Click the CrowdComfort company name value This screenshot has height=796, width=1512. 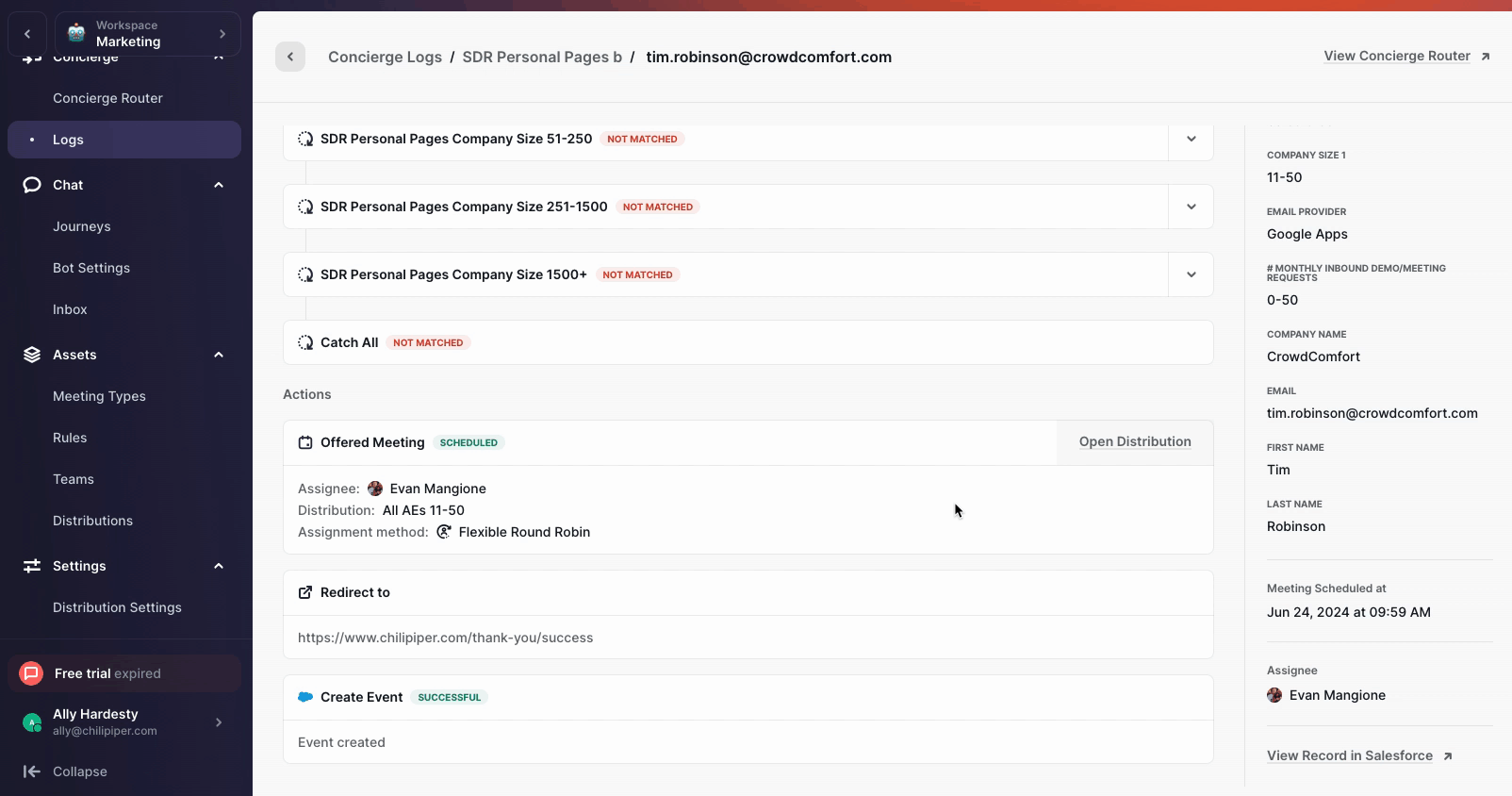(x=1313, y=357)
